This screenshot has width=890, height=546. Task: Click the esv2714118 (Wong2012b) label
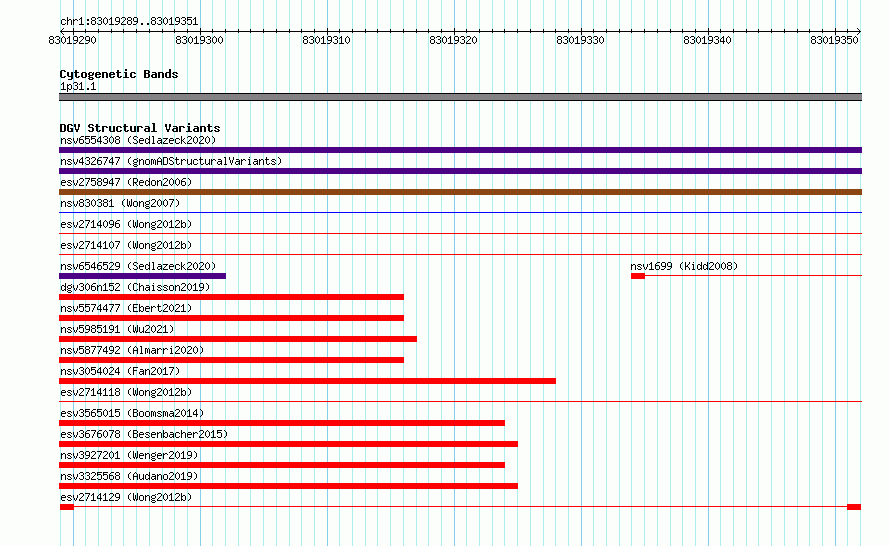(126, 392)
